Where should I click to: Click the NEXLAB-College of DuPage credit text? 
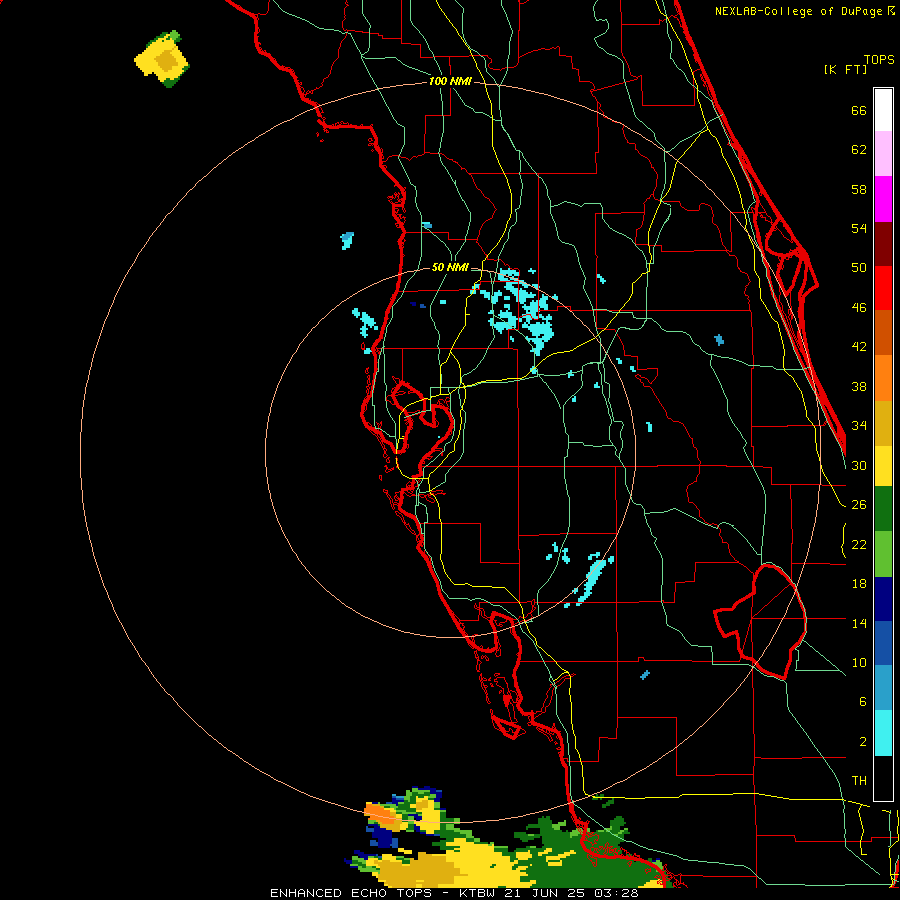[799, 11]
